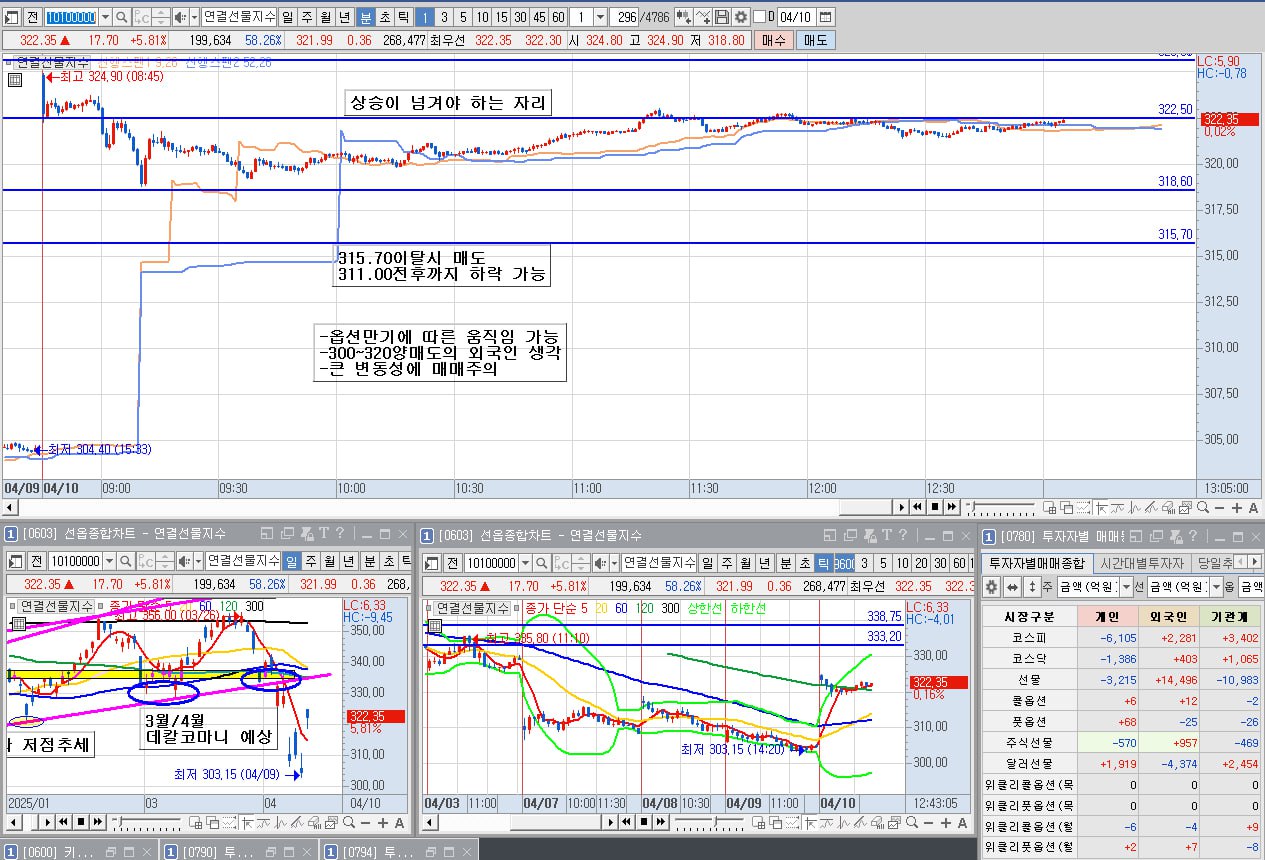Click the zoom magnifier in daily chart bottom toolbar
The width and height of the screenshot is (1265, 860).
pyautogui.click(x=349, y=823)
